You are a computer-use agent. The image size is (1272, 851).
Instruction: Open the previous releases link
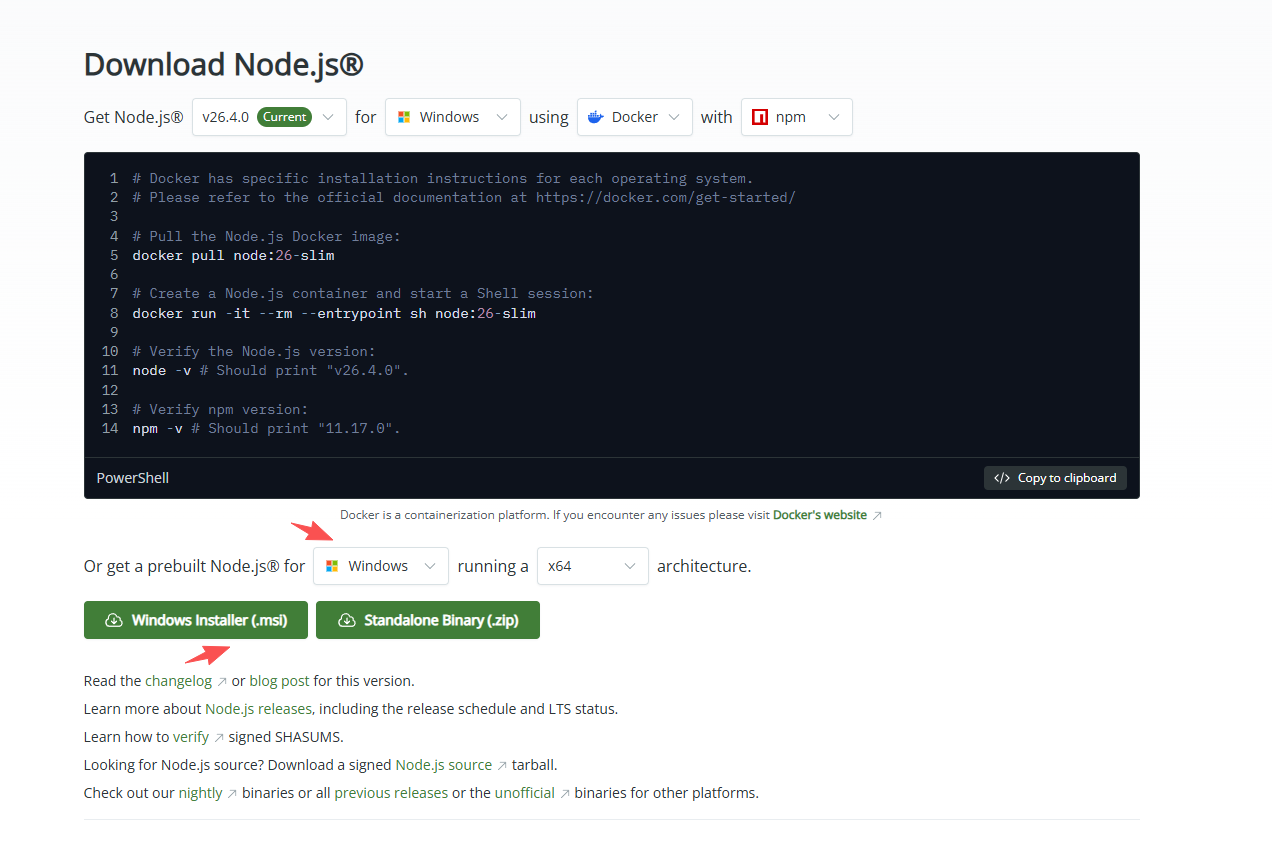pyautogui.click(x=391, y=793)
